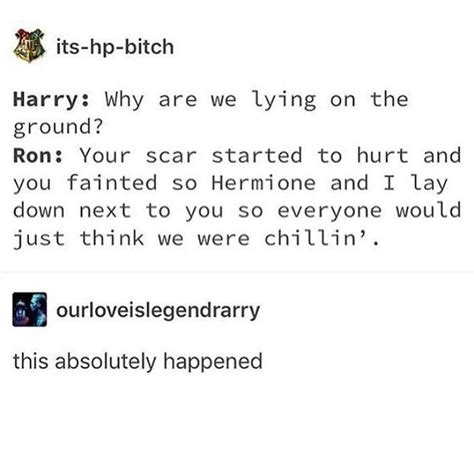Click the word "would" in the post text
The height and width of the screenshot is (449, 474).
[428, 211]
